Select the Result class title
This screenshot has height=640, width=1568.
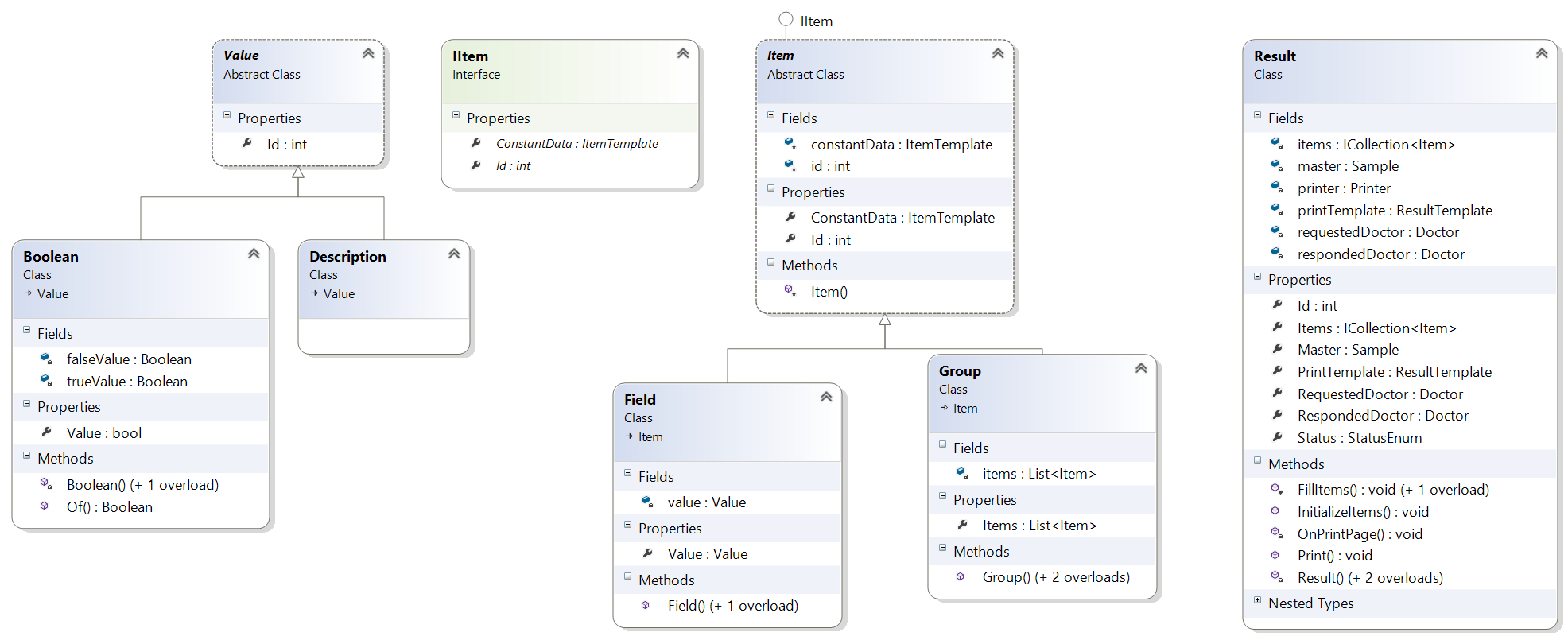click(1275, 56)
